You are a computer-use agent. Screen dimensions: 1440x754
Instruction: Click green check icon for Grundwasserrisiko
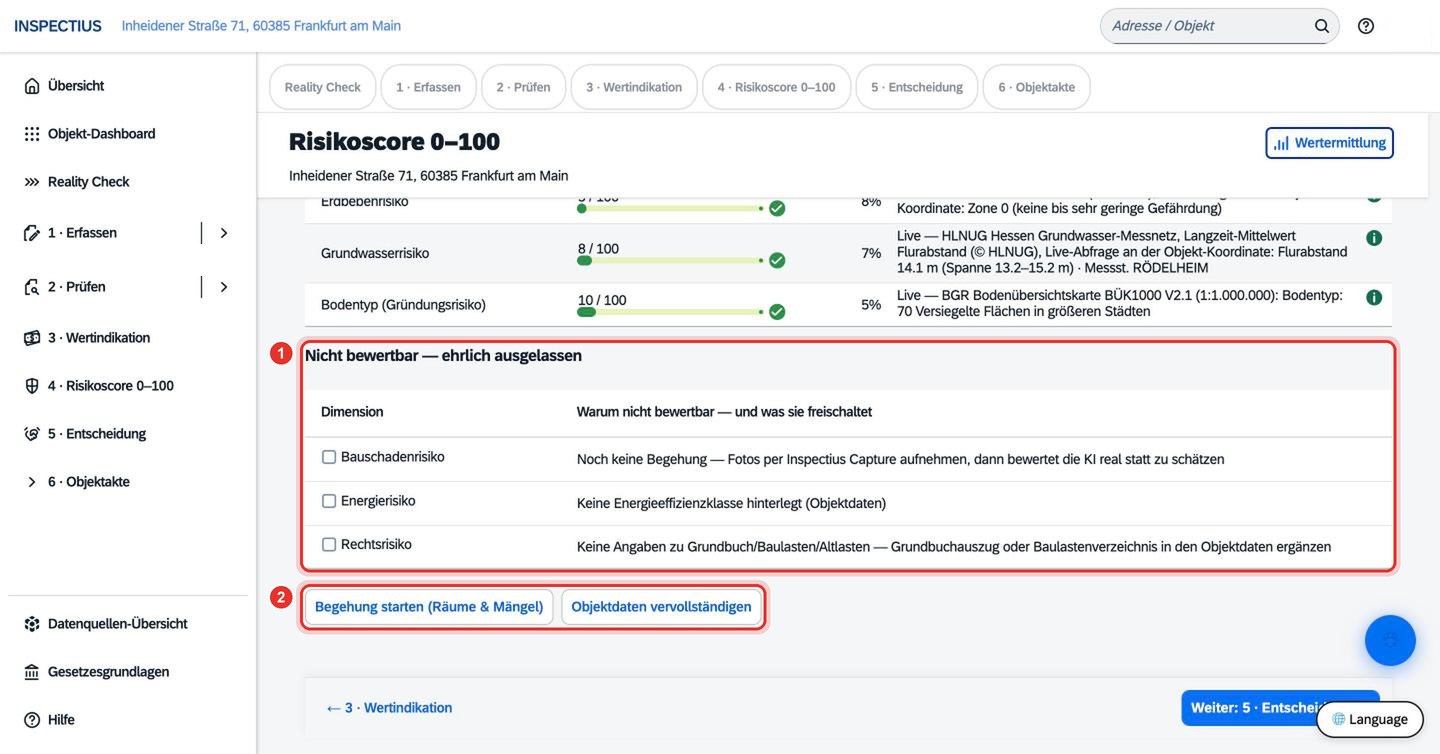click(x=777, y=260)
